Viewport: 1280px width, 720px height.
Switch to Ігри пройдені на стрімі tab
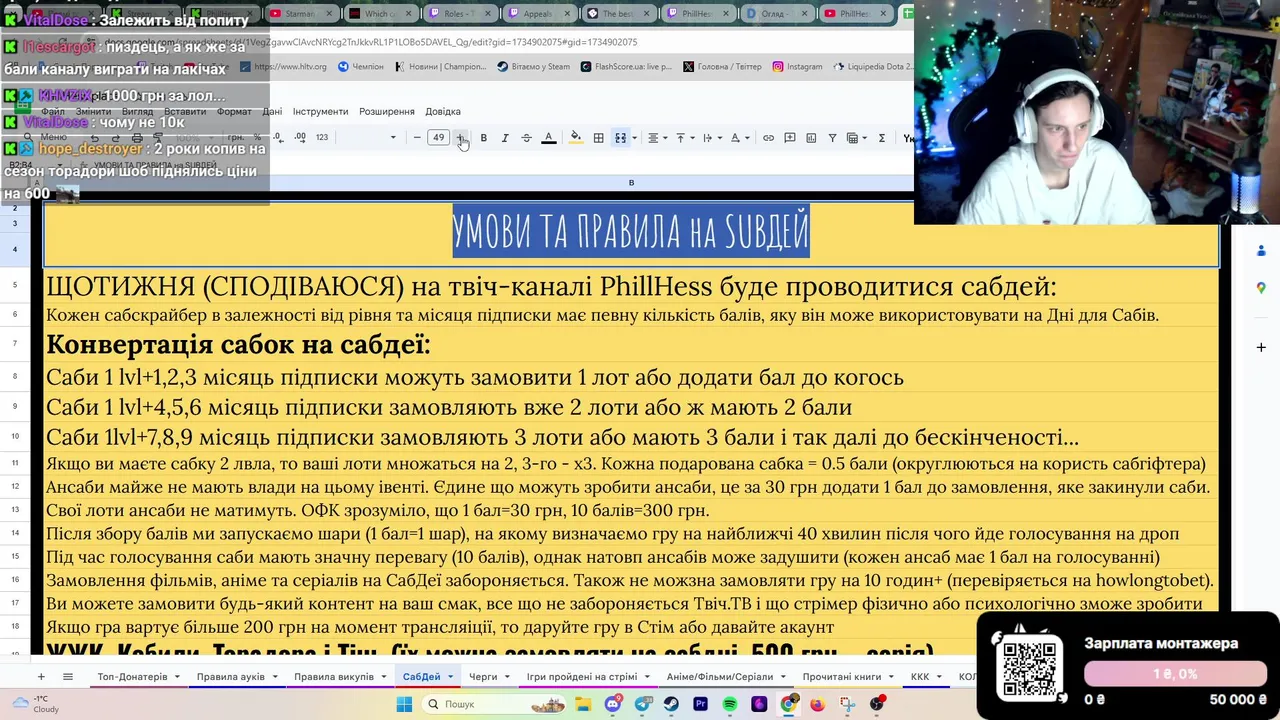click(x=581, y=677)
